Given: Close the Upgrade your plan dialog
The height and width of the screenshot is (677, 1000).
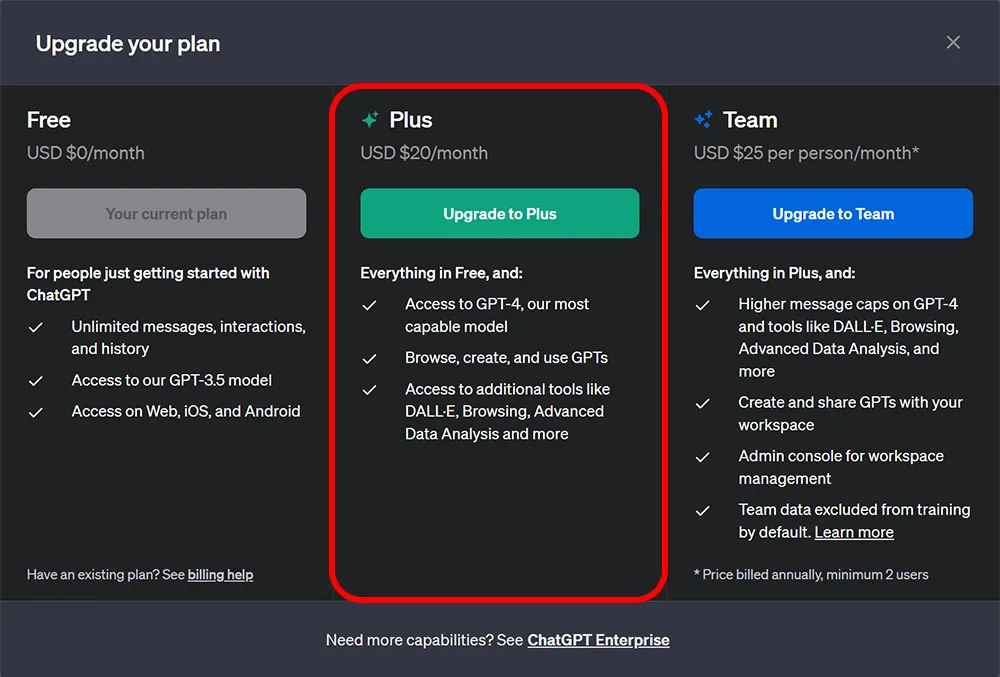Looking at the screenshot, I should click(x=953, y=42).
